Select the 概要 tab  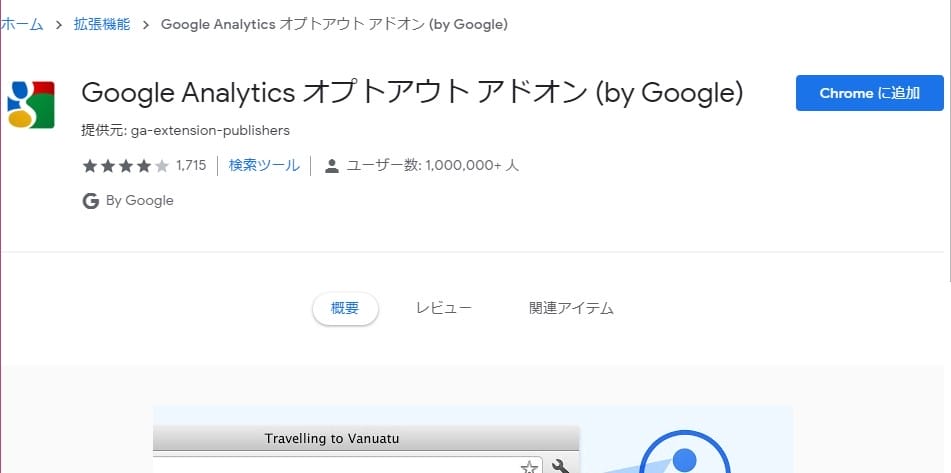[x=345, y=309]
